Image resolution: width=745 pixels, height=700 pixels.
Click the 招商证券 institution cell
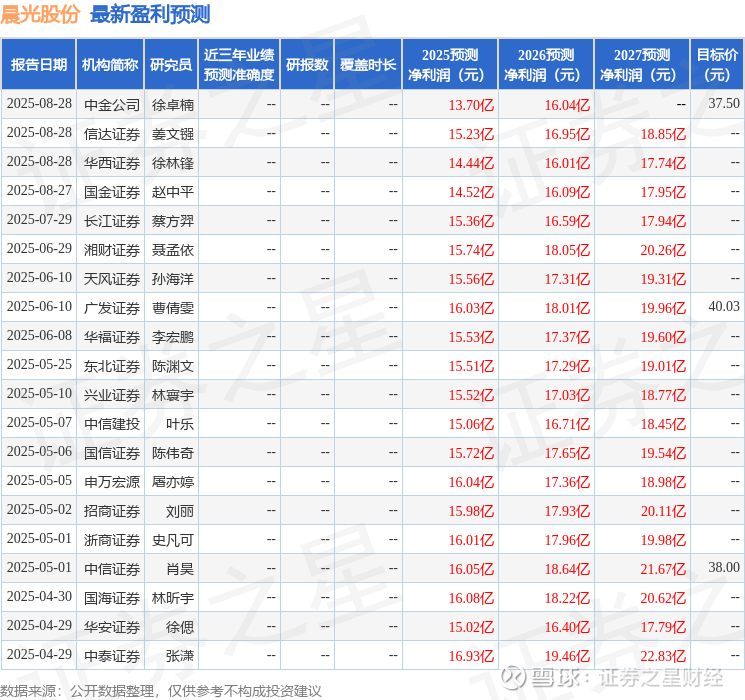tap(112, 511)
